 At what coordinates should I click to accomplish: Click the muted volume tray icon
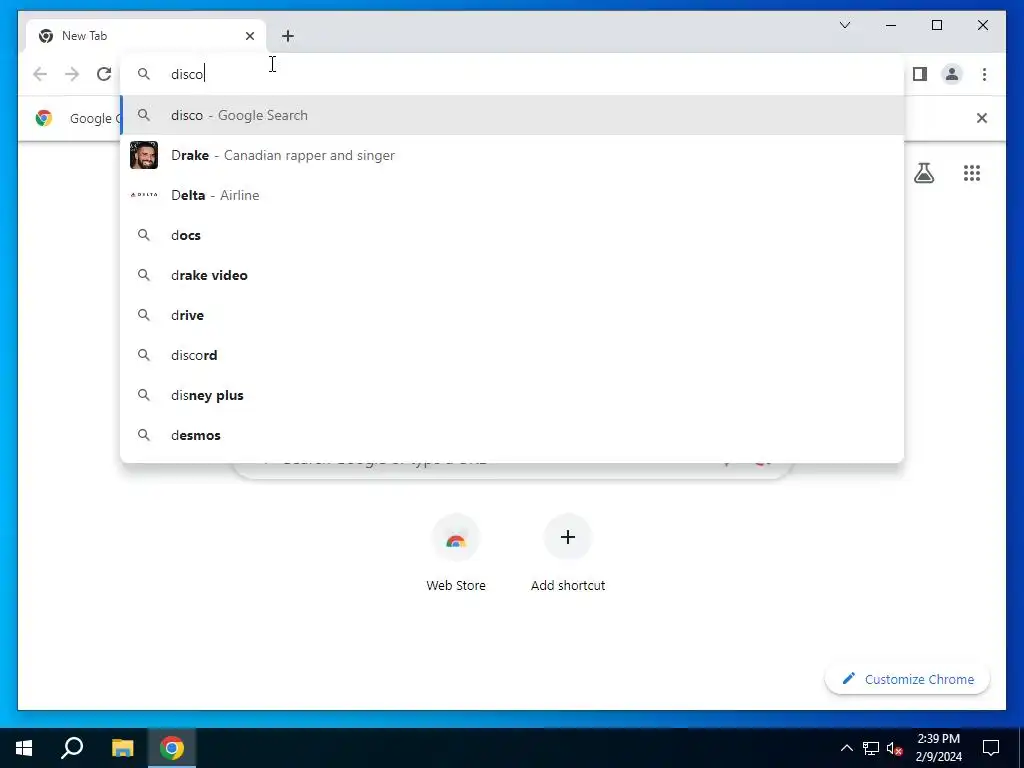click(895, 748)
